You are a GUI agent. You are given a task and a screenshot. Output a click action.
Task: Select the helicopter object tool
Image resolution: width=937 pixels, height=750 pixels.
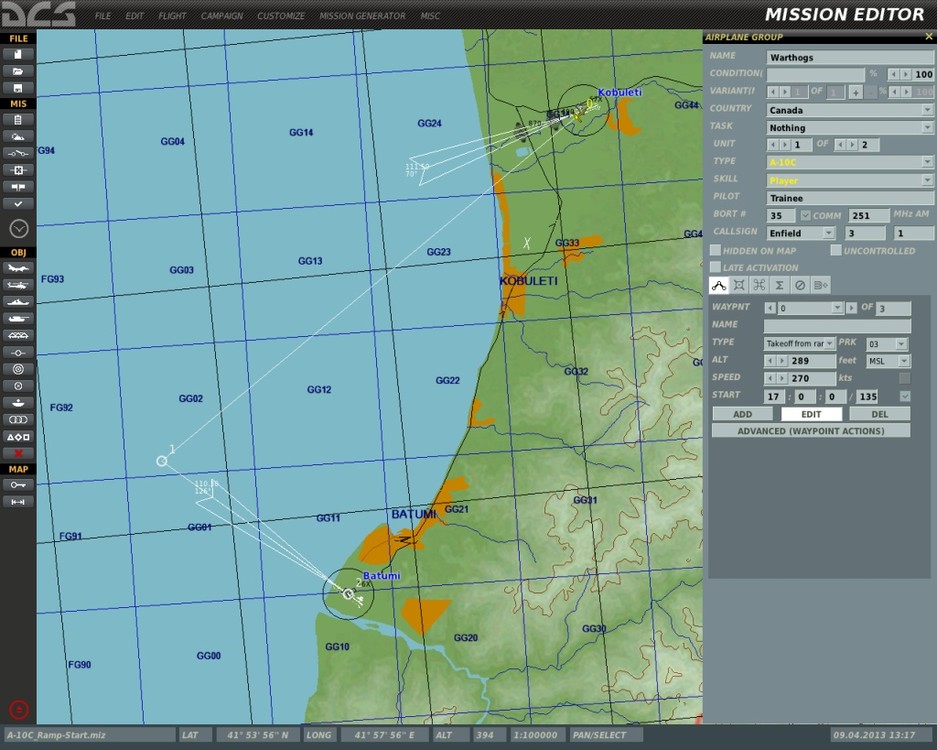point(18,285)
